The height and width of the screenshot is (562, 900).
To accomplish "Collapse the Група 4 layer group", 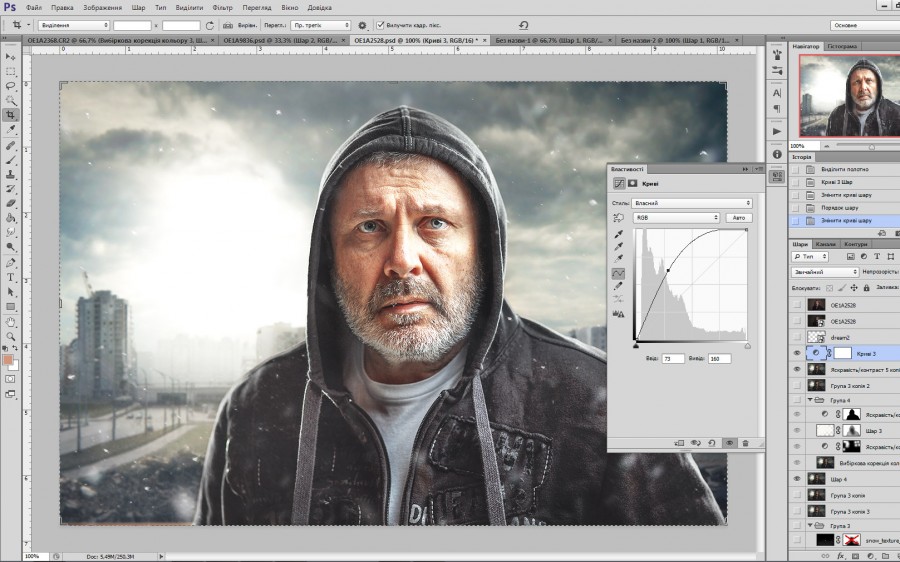I will [x=810, y=399].
